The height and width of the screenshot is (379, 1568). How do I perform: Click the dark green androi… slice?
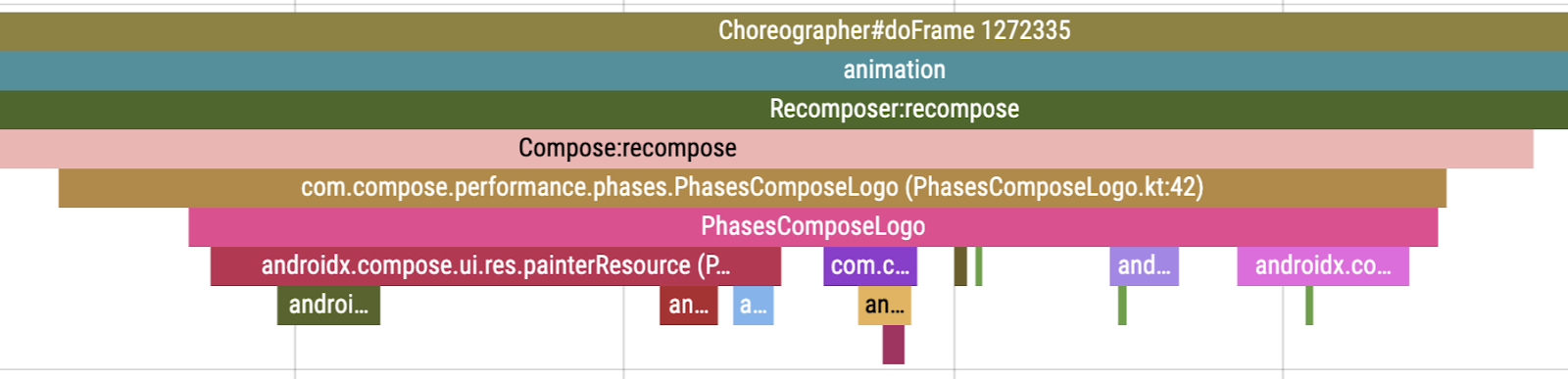(x=328, y=305)
